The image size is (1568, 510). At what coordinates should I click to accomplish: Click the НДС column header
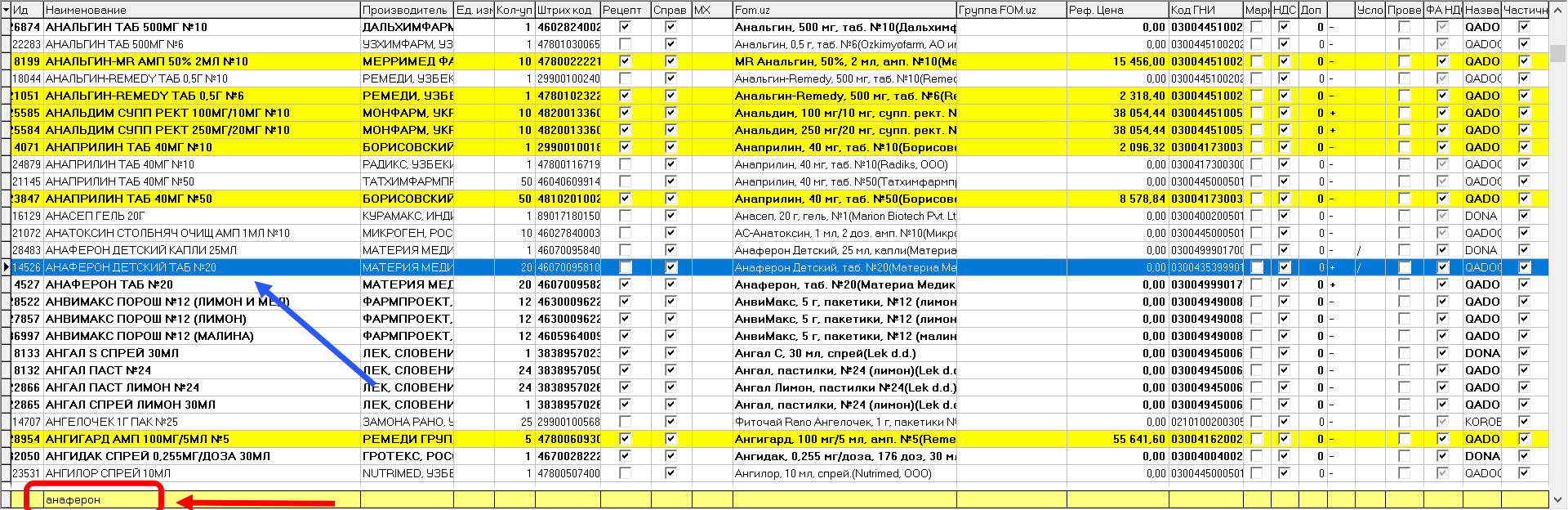click(1285, 10)
